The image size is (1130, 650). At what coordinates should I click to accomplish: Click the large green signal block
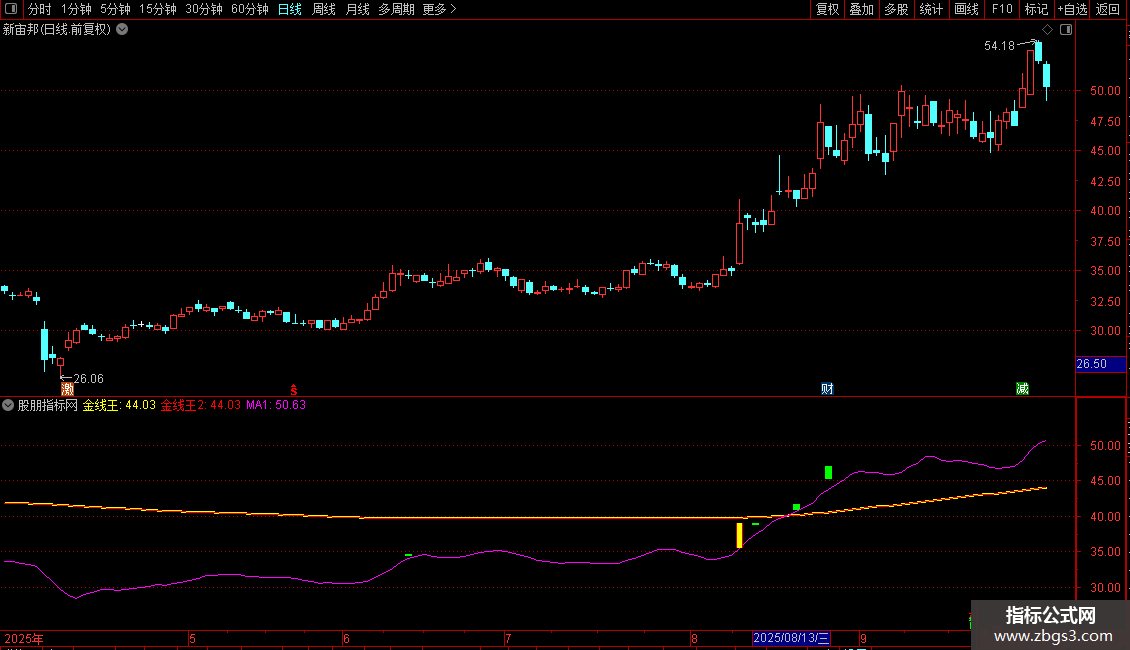tap(828, 472)
